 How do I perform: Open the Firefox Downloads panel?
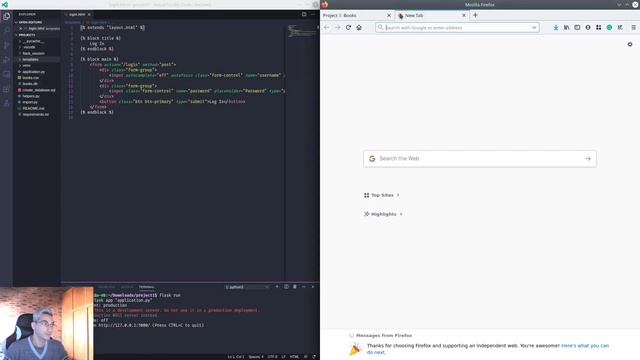click(x=556, y=27)
